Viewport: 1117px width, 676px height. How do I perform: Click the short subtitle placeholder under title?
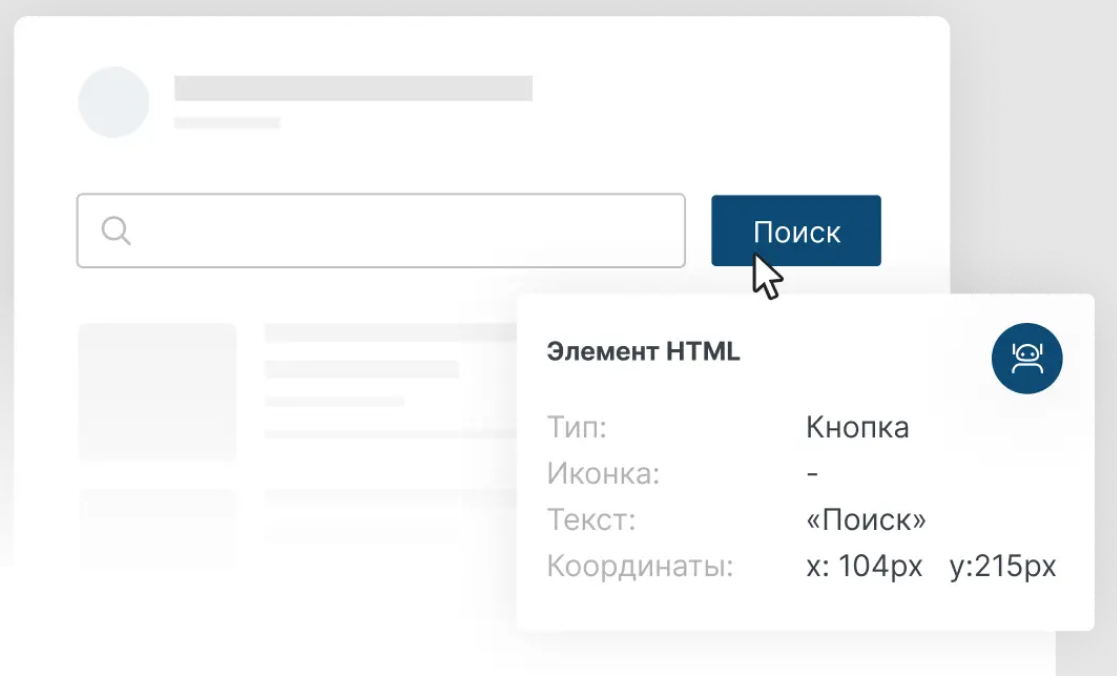[x=227, y=123]
